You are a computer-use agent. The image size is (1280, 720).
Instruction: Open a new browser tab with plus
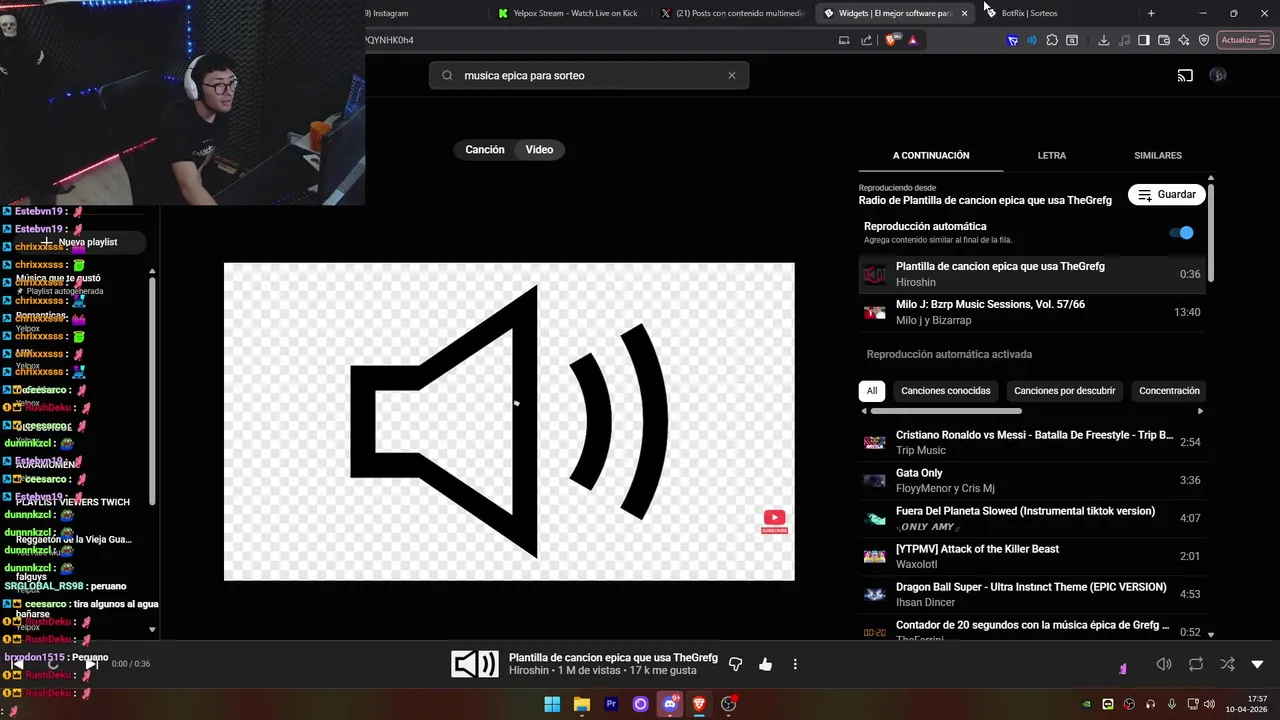coord(1151,13)
